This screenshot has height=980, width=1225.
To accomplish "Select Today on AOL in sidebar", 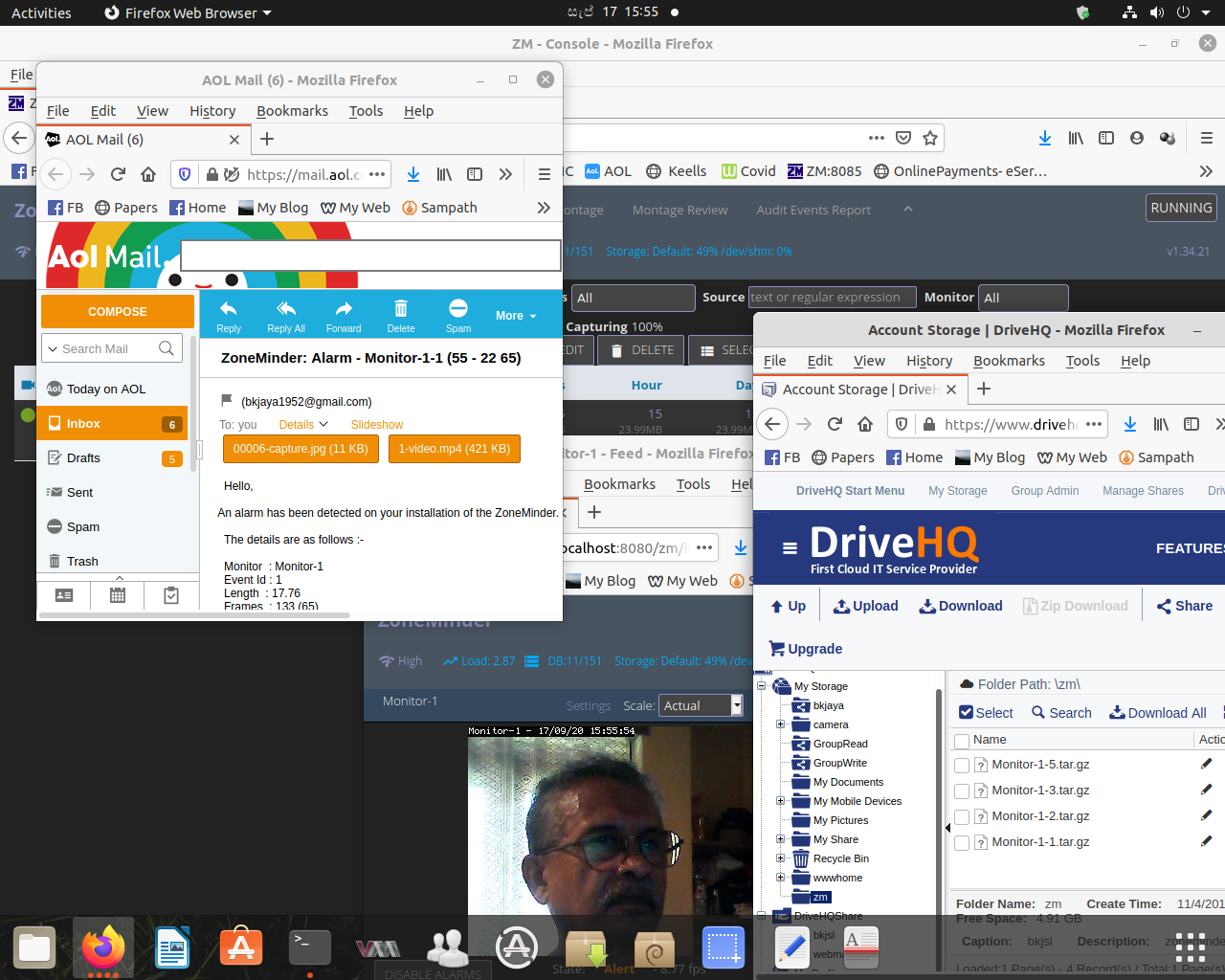I will [111, 390].
